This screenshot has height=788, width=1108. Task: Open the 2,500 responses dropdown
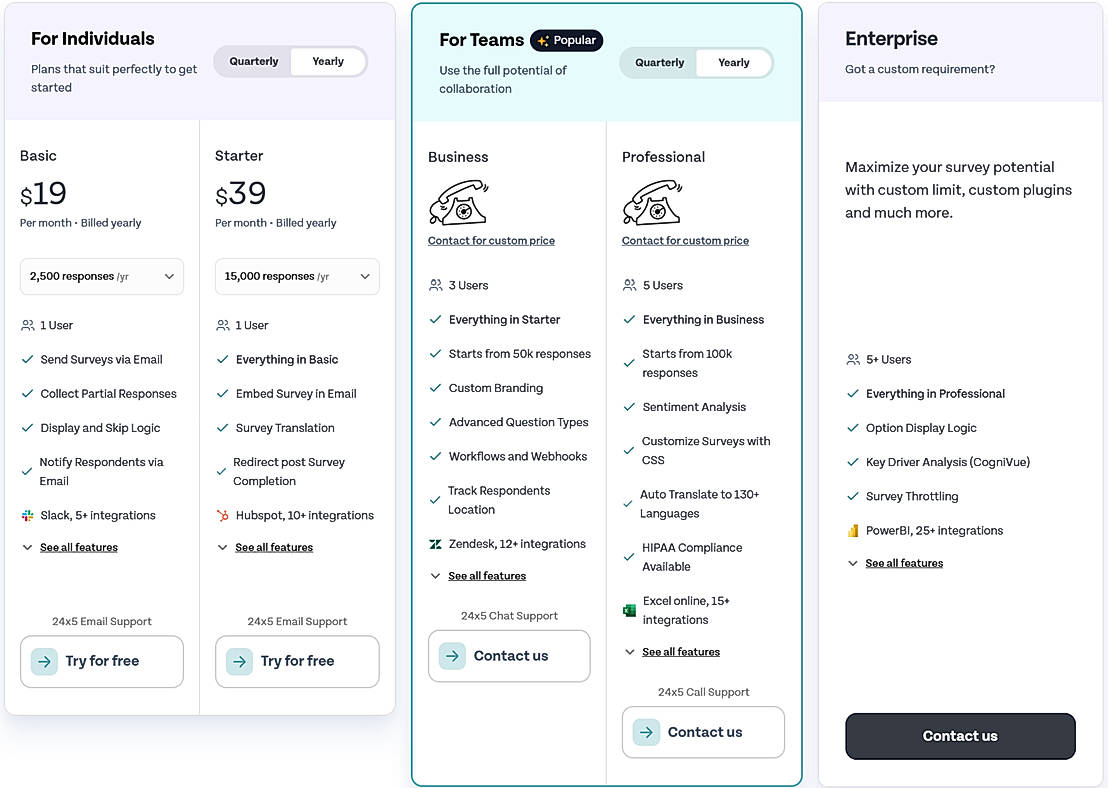point(102,277)
